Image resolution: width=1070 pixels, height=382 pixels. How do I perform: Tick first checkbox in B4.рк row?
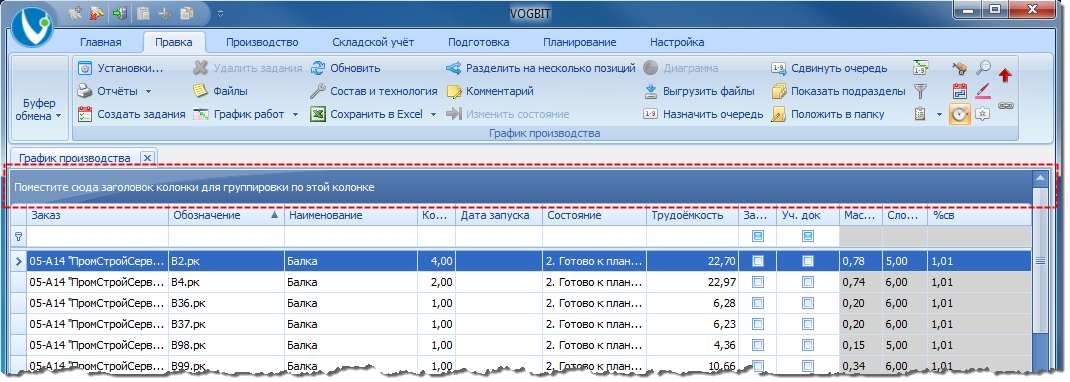tap(757, 282)
